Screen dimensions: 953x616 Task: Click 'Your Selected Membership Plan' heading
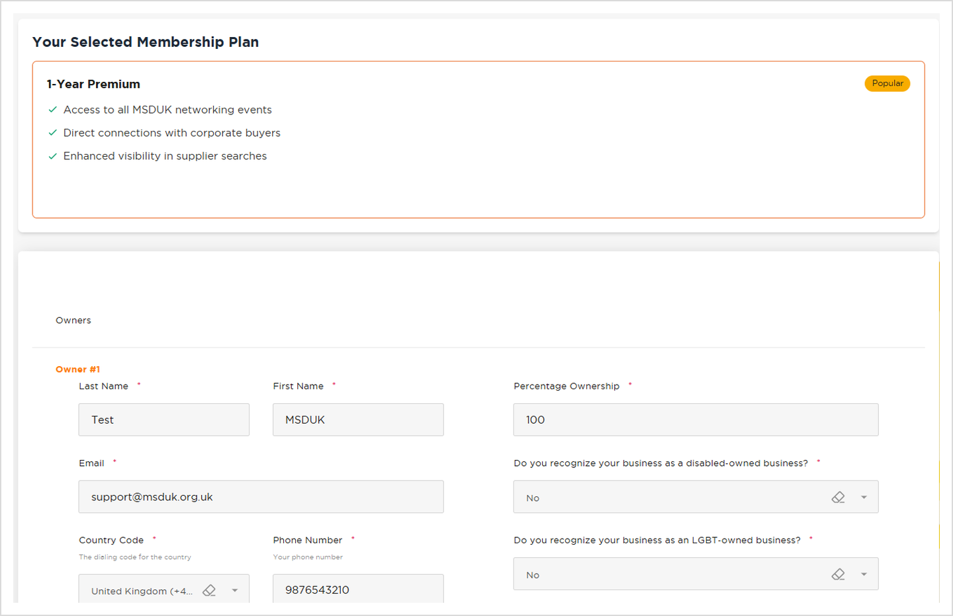click(x=146, y=42)
